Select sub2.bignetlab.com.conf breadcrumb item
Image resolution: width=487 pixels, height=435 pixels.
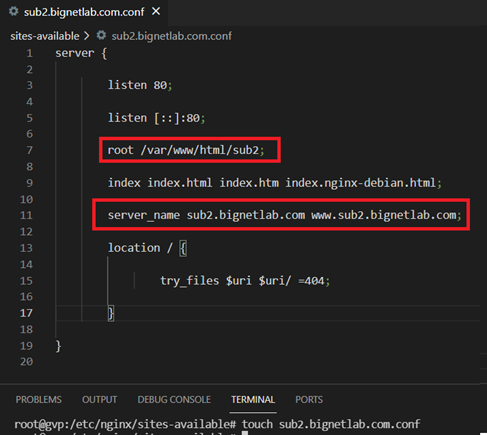tap(171, 36)
